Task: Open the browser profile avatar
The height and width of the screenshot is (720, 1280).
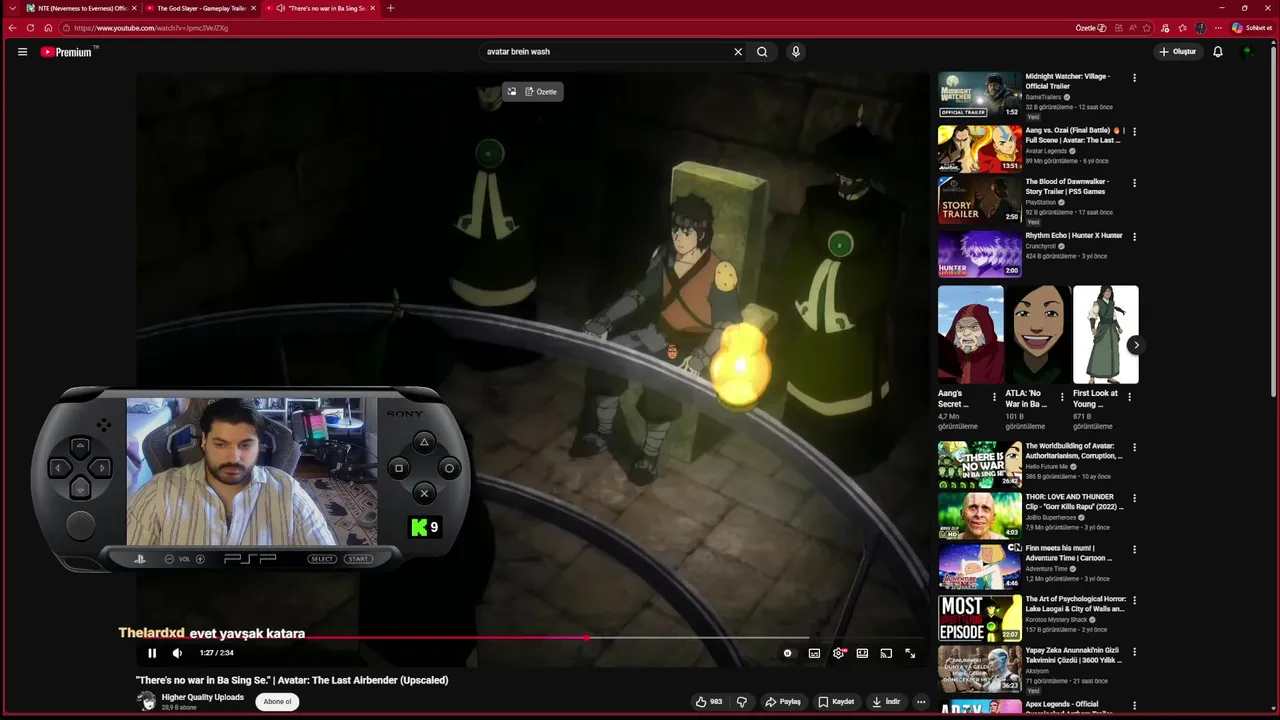Action: pos(1200,28)
